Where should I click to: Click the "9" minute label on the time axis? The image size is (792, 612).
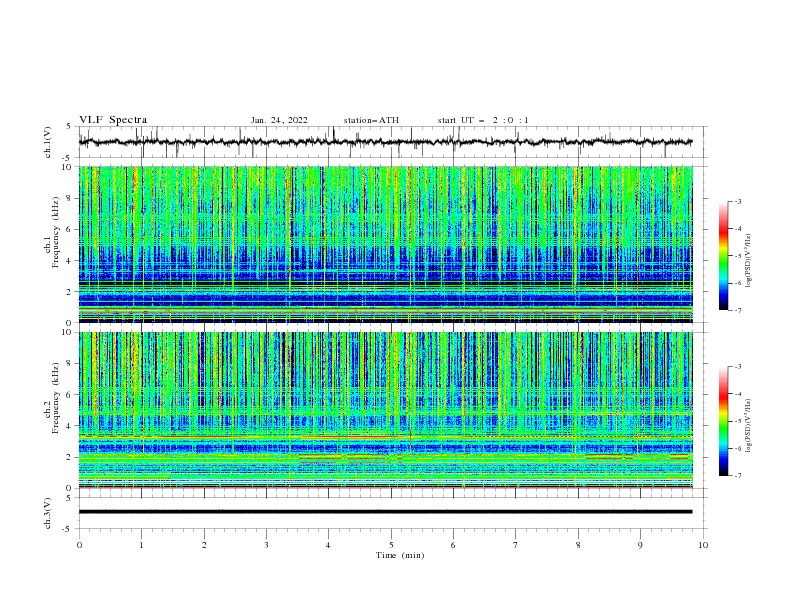(640, 545)
